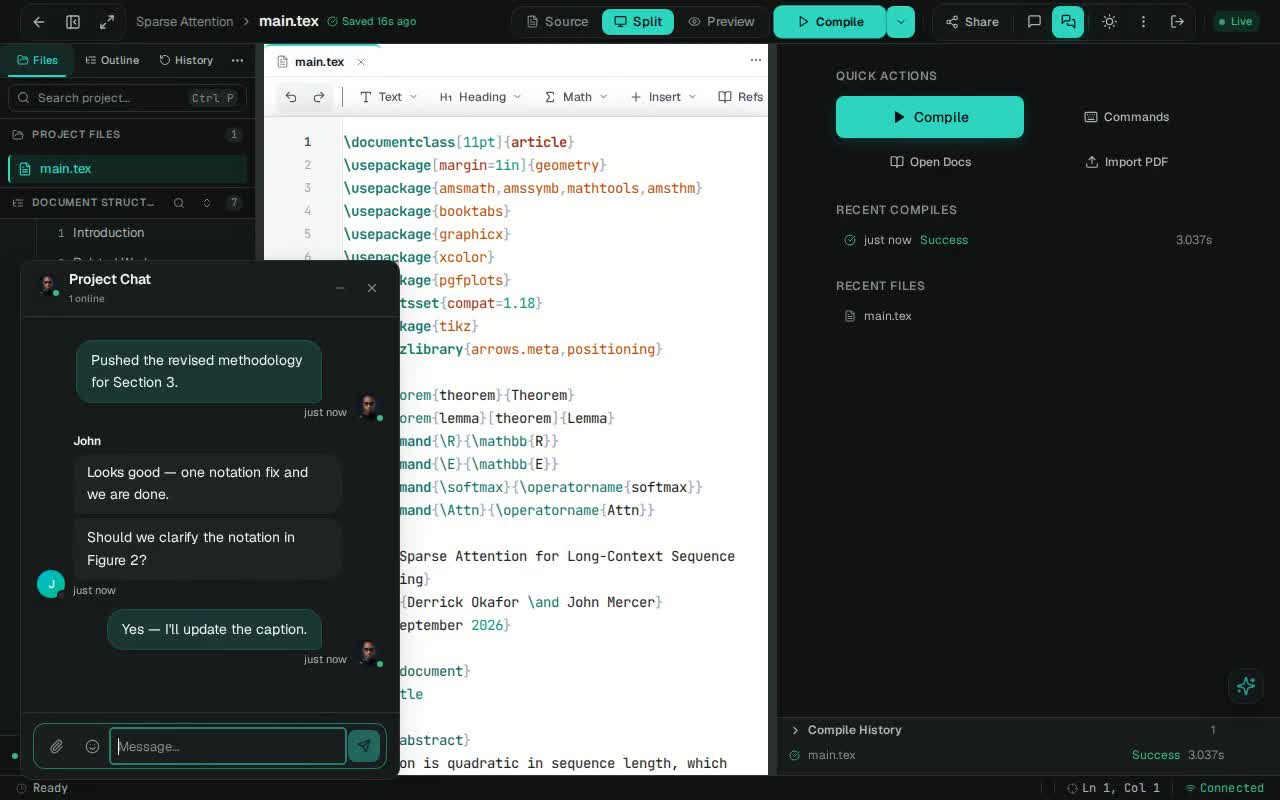The height and width of the screenshot is (800, 1280).
Task: Redo the last edit
Action: 319,97
